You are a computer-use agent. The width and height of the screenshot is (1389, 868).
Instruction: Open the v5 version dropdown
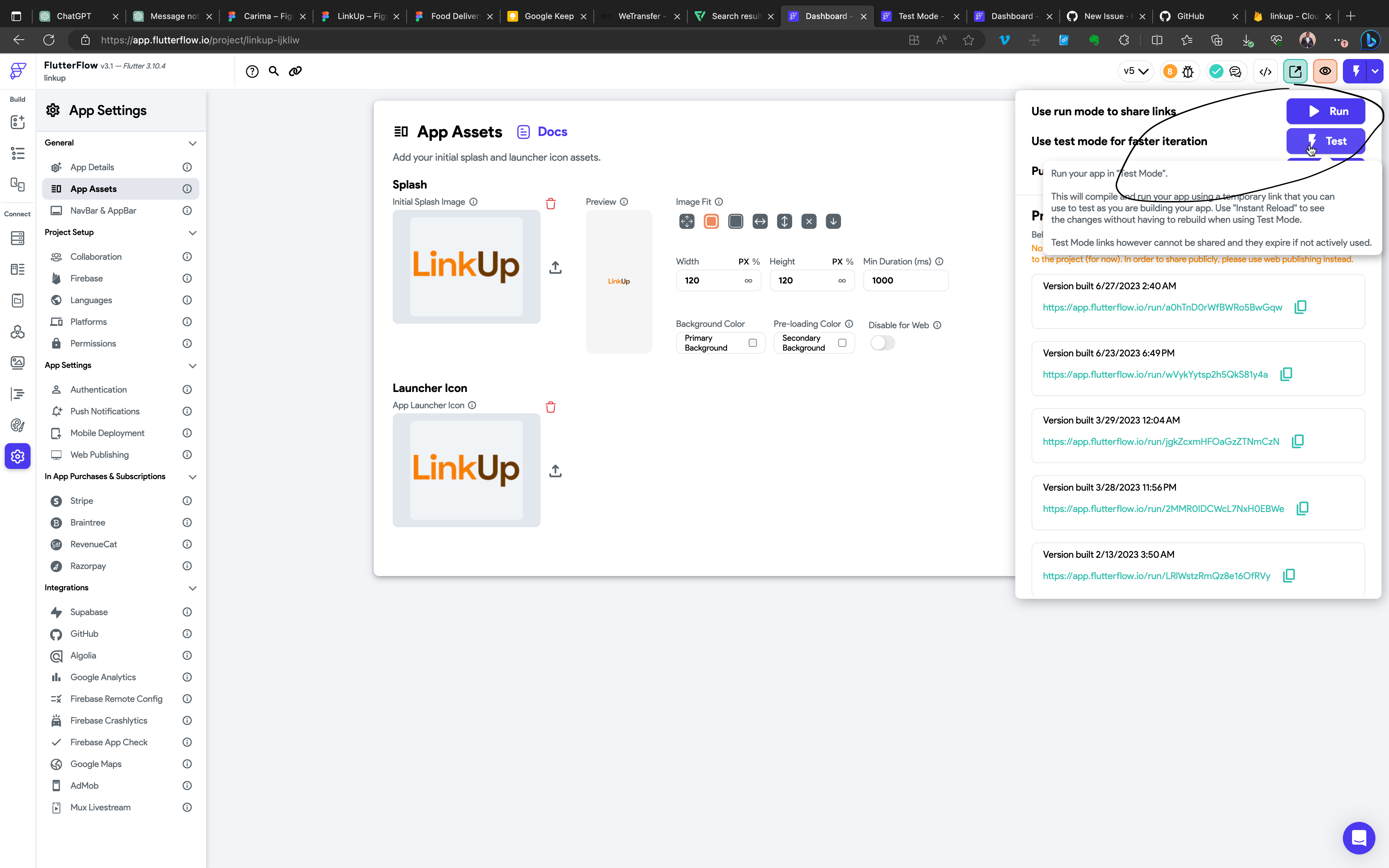point(1135,71)
